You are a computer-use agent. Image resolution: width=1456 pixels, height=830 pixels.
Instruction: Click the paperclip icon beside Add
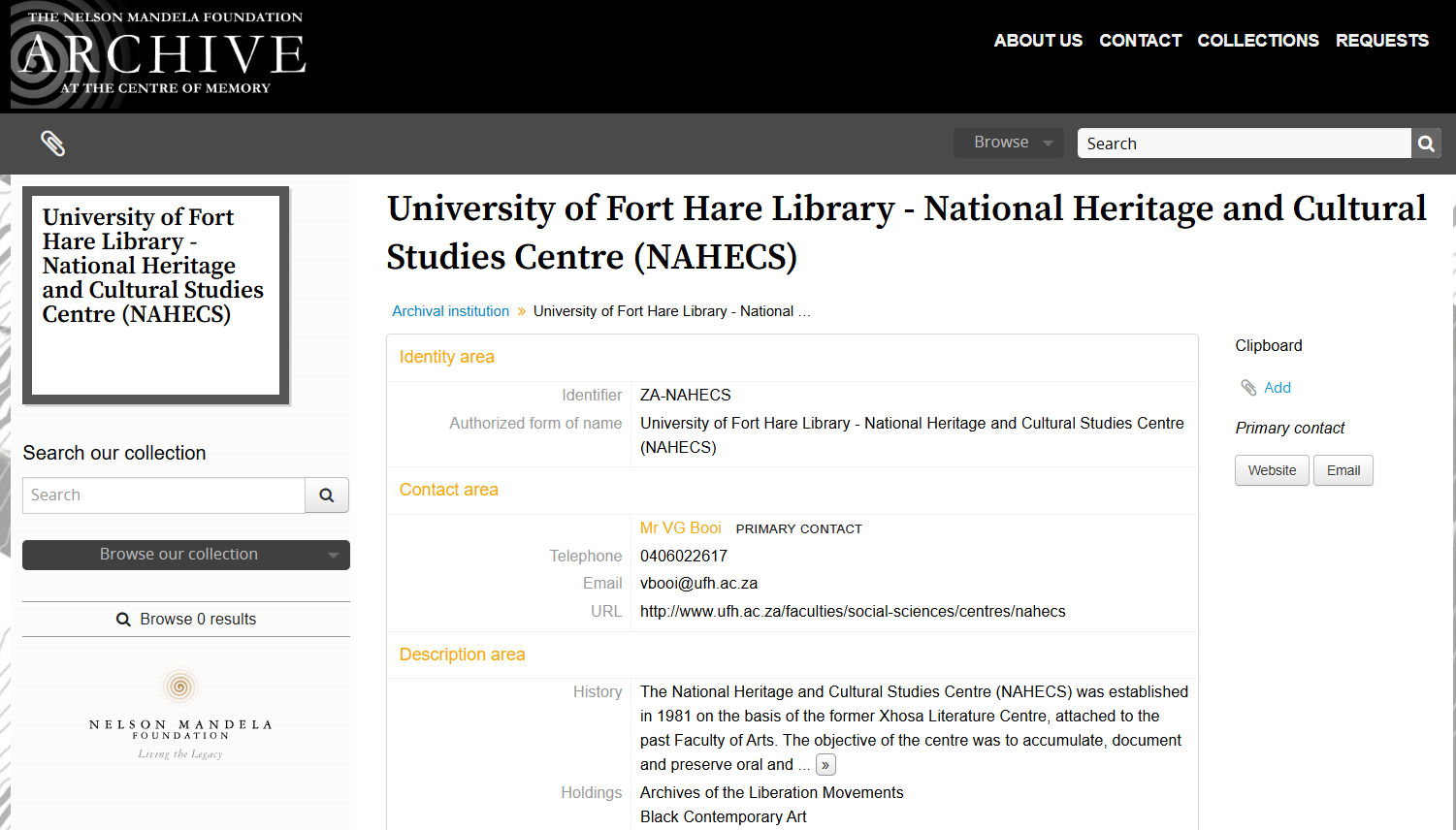pos(1248,388)
